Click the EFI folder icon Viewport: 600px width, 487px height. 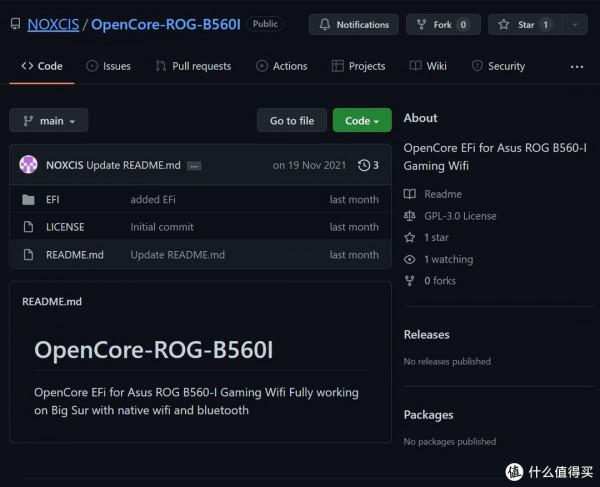[28, 200]
